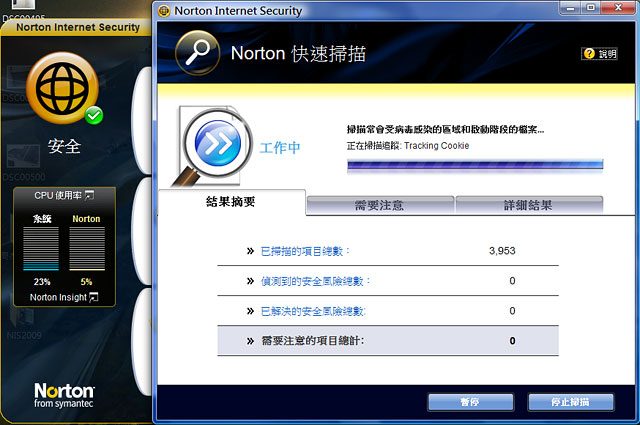The width and height of the screenshot is (640, 425).
Task: Switch to the 結果摘要 tab
Action: 231,202
